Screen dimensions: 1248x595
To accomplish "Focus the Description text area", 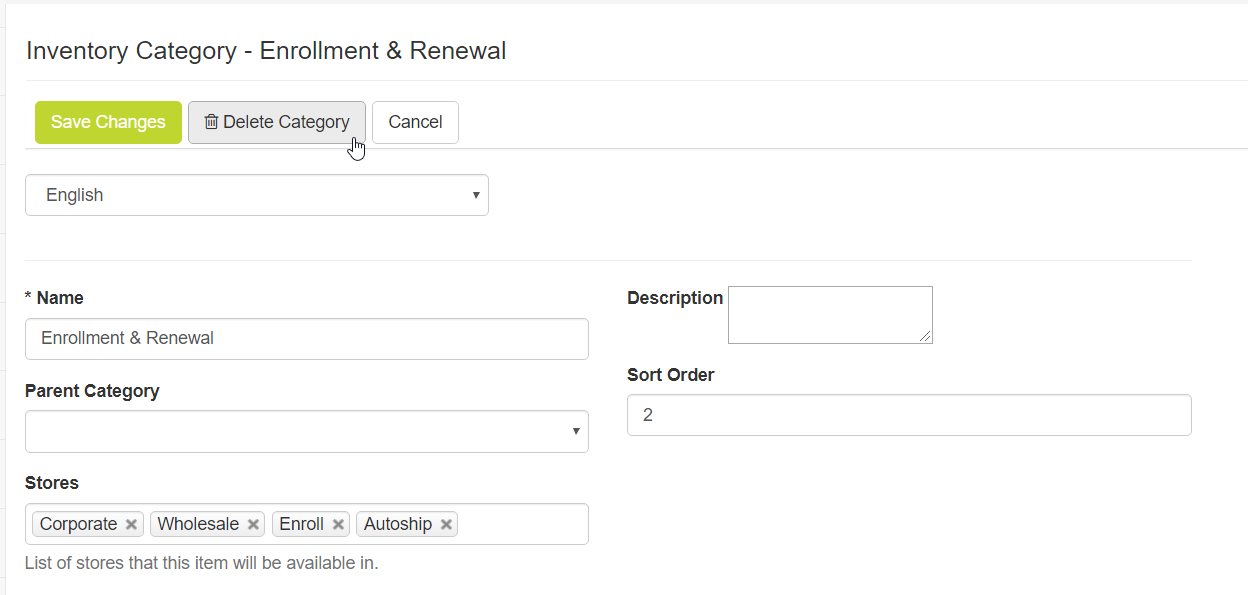I will [829, 314].
